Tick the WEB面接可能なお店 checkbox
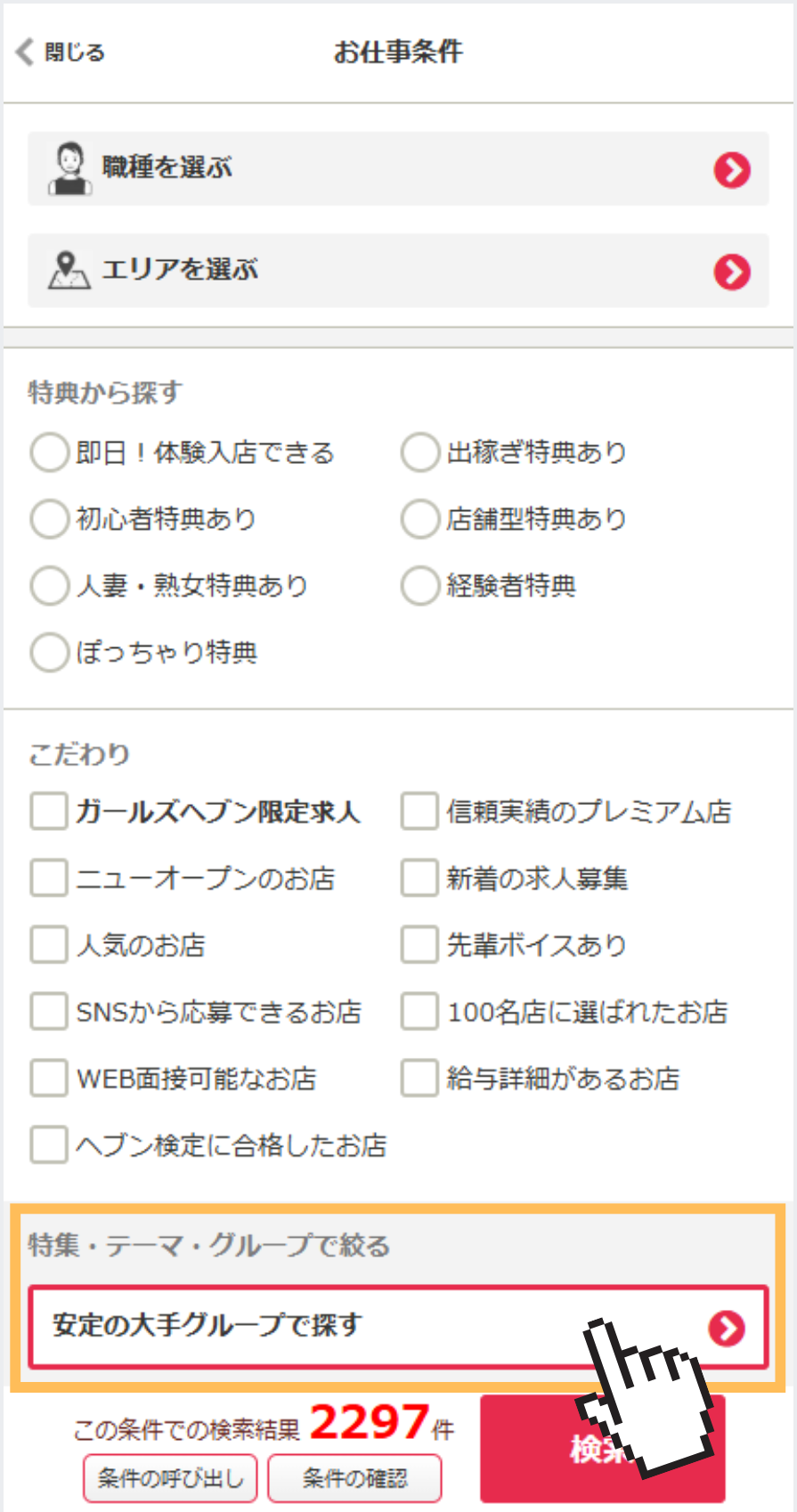Image resolution: width=797 pixels, height=1512 pixels. coord(49,1078)
